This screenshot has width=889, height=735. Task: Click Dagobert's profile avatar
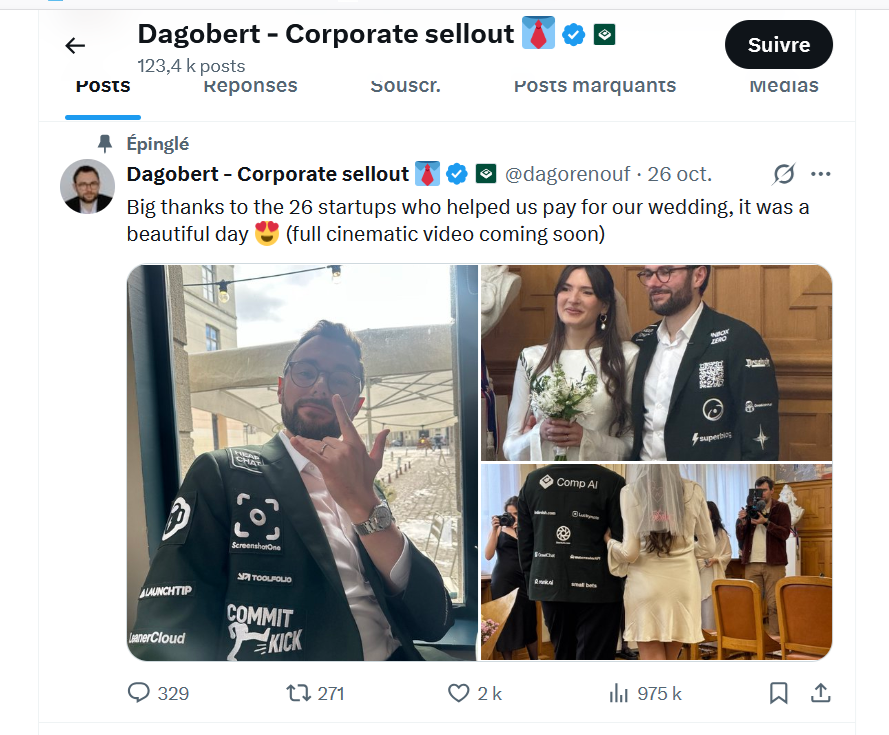pyautogui.click(x=88, y=186)
